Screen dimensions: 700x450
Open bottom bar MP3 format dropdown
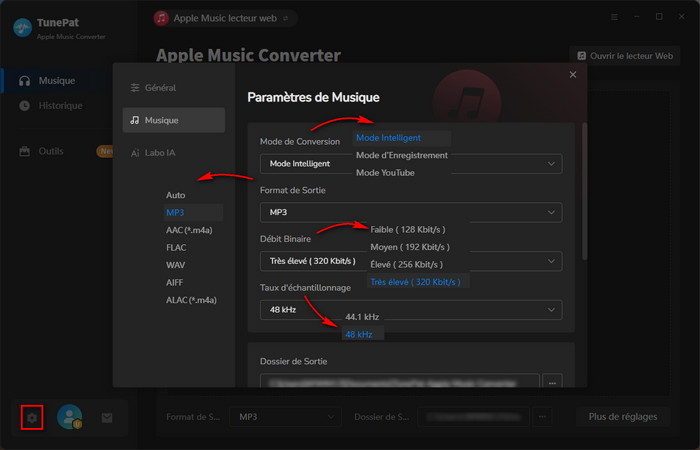[x=285, y=417]
